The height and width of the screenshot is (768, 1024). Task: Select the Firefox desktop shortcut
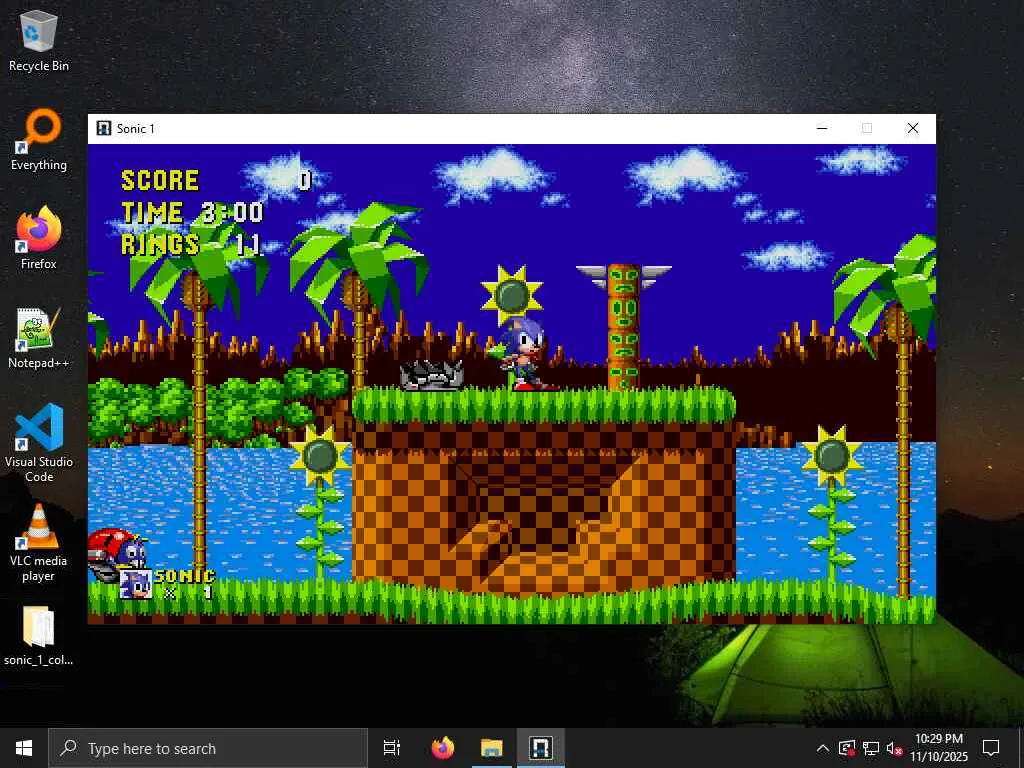coord(39,239)
